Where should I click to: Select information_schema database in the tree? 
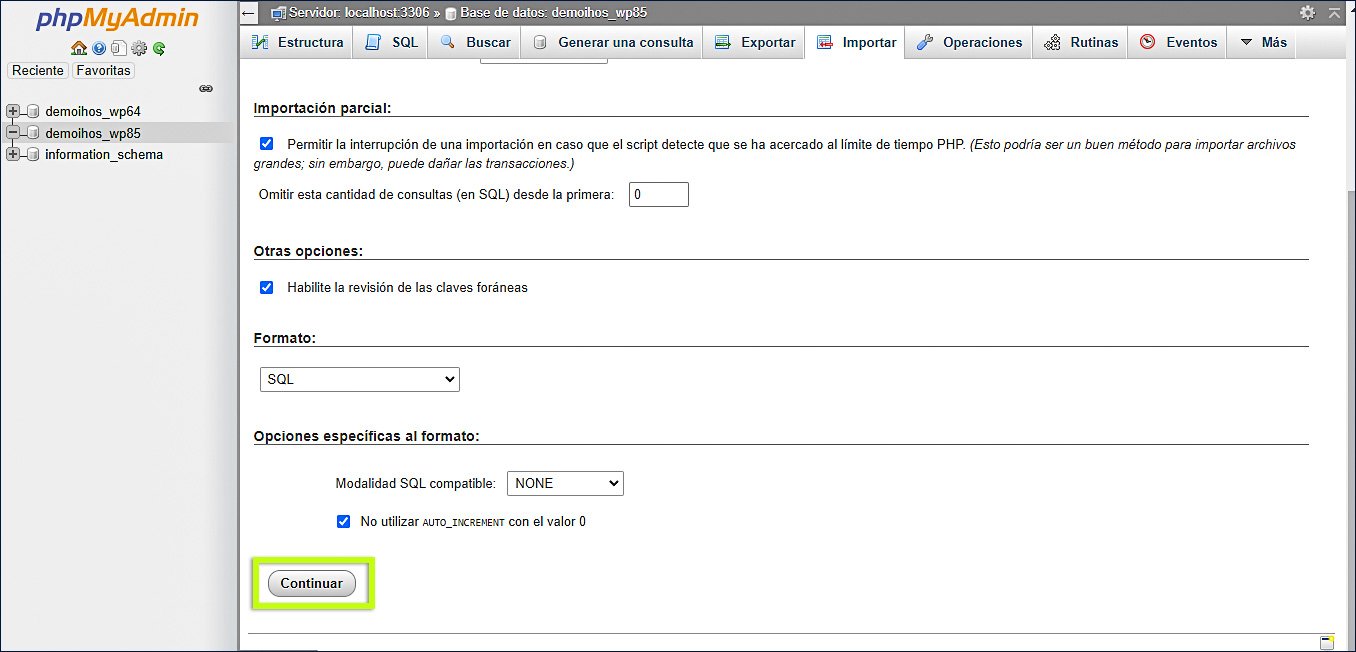click(x=104, y=155)
